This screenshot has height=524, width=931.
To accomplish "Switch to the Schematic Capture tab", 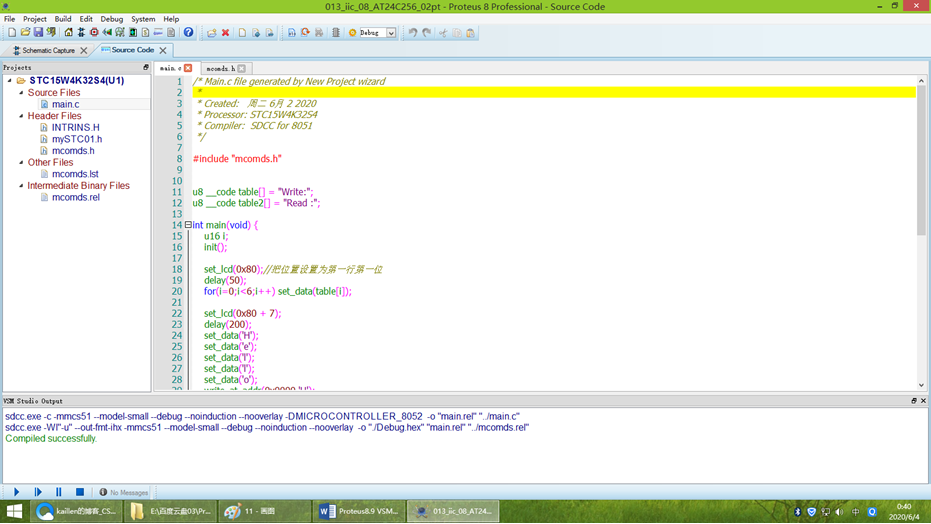I will [48, 50].
